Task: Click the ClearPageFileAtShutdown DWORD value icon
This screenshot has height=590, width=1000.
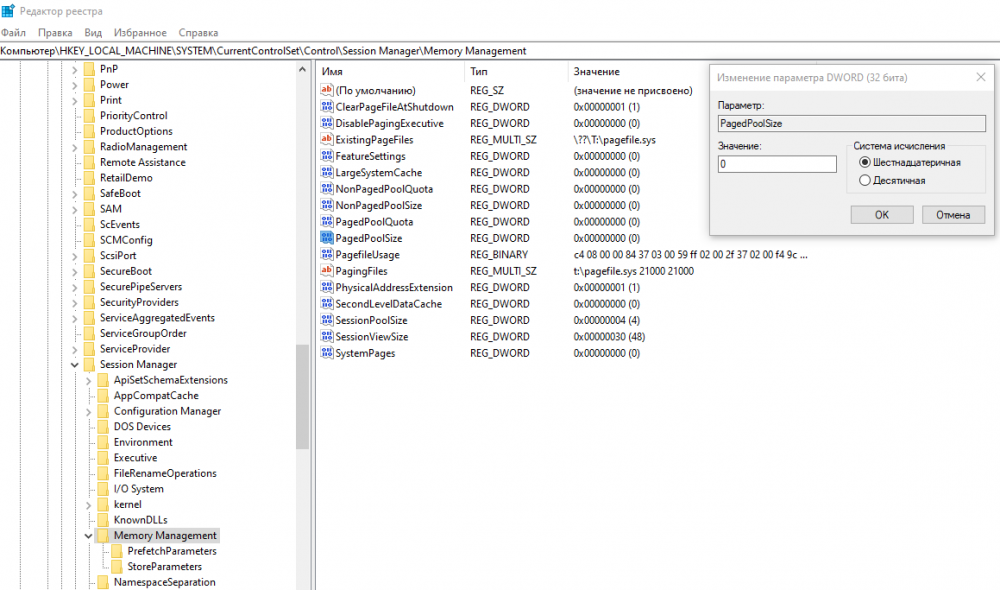Action: coord(326,107)
